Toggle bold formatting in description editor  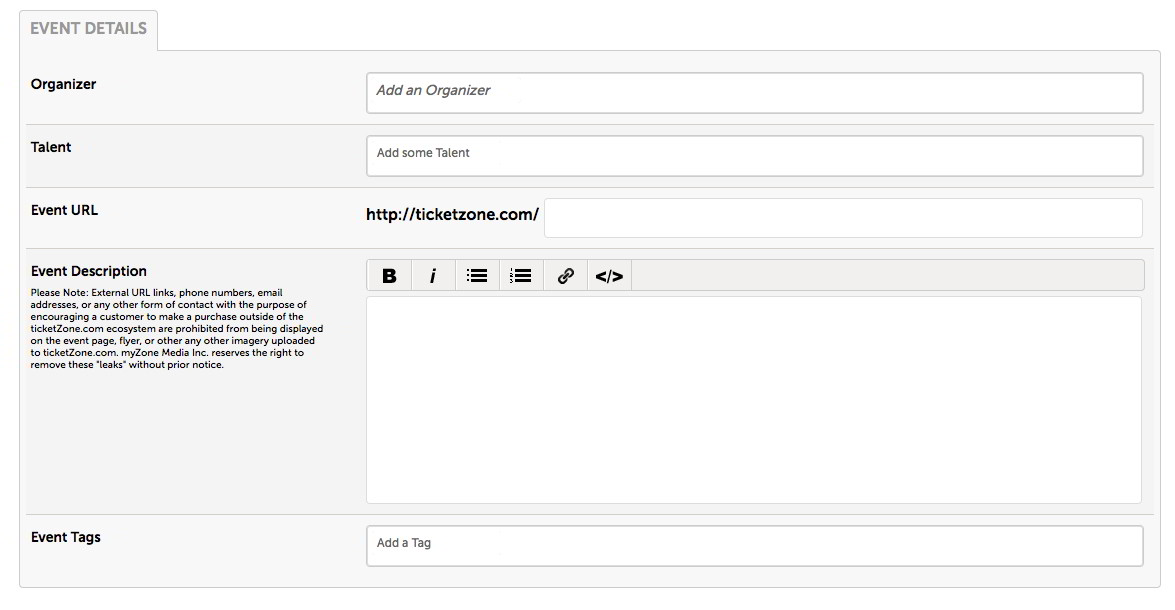(389, 276)
